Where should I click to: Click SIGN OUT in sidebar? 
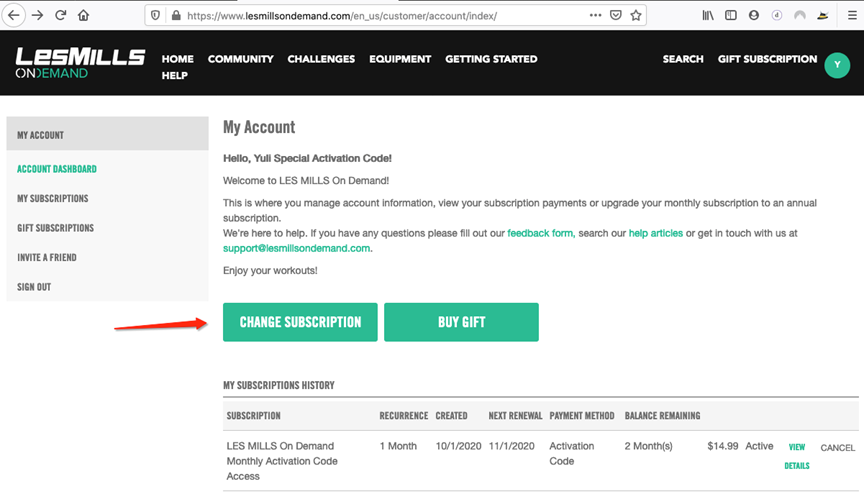34,287
